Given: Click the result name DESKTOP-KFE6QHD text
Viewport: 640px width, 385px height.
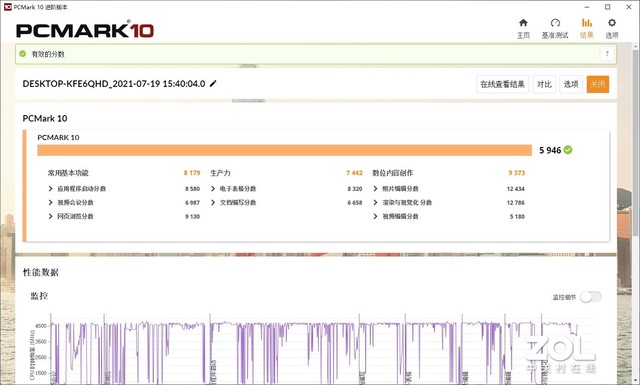Looking at the screenshot, I should tap(113, 84).
